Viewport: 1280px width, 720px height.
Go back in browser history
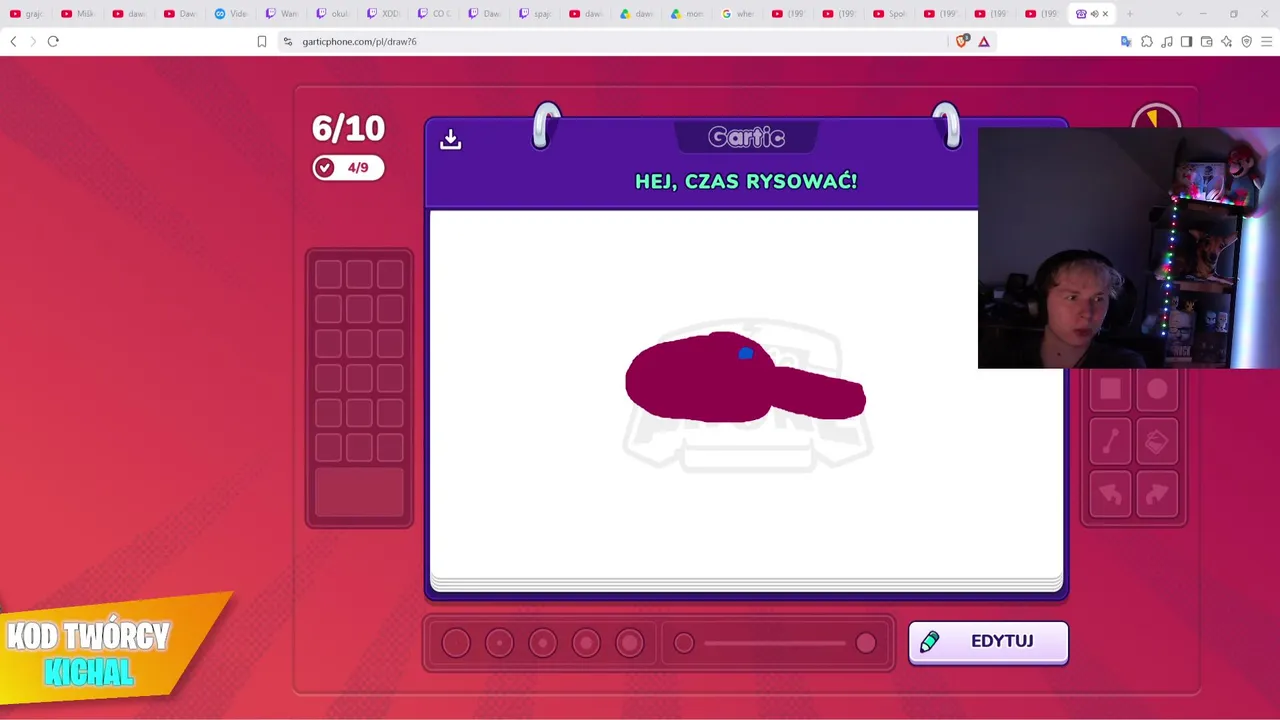click(x=13, y=41)
